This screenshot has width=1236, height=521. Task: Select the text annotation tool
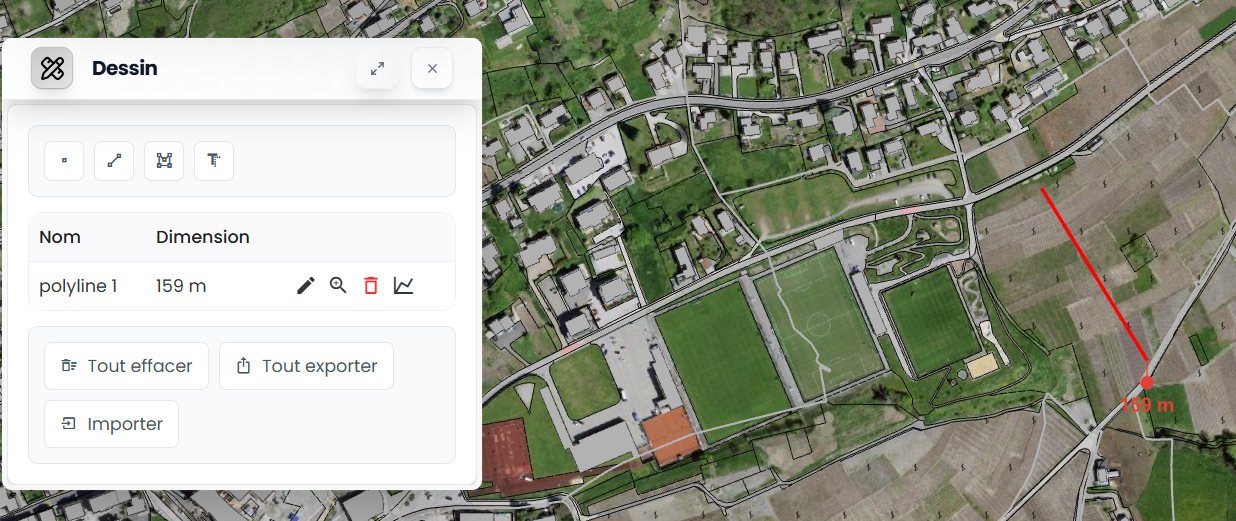(x=214, y=161)
